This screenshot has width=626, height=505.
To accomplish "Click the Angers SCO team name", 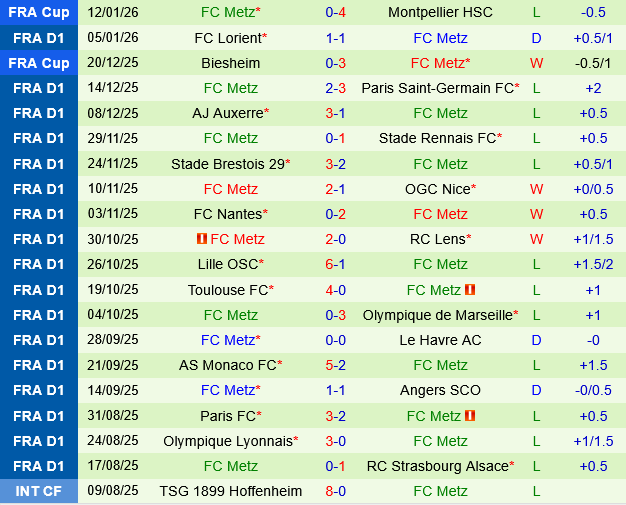I will pos(440,390).
